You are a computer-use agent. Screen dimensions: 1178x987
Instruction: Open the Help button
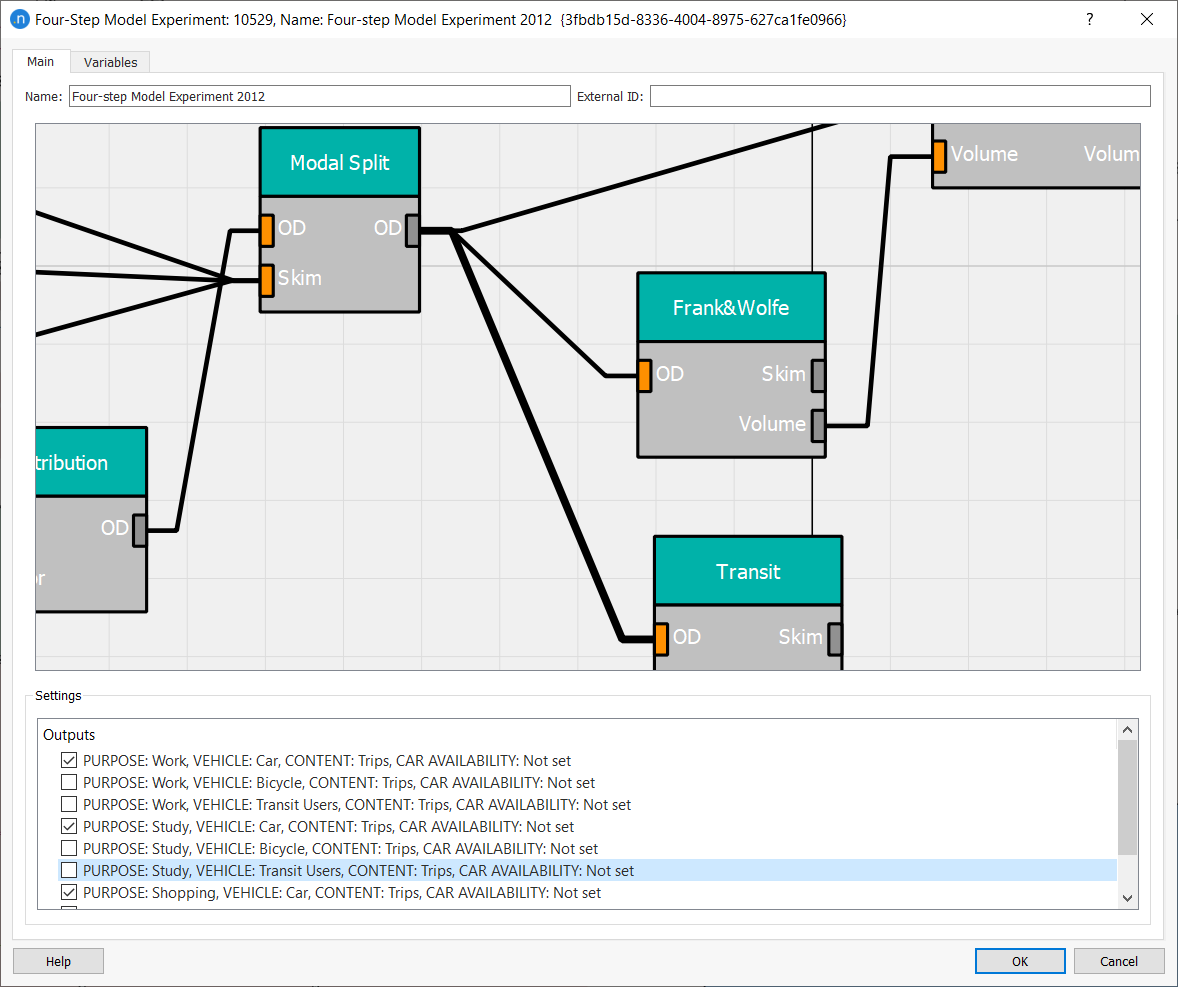[x=58, y=961]
